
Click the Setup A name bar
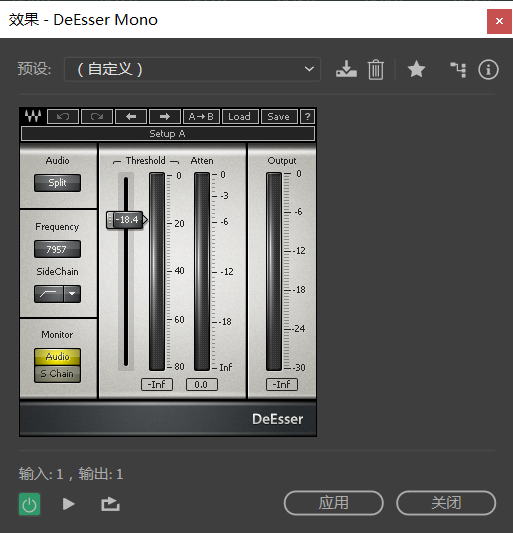168,134
